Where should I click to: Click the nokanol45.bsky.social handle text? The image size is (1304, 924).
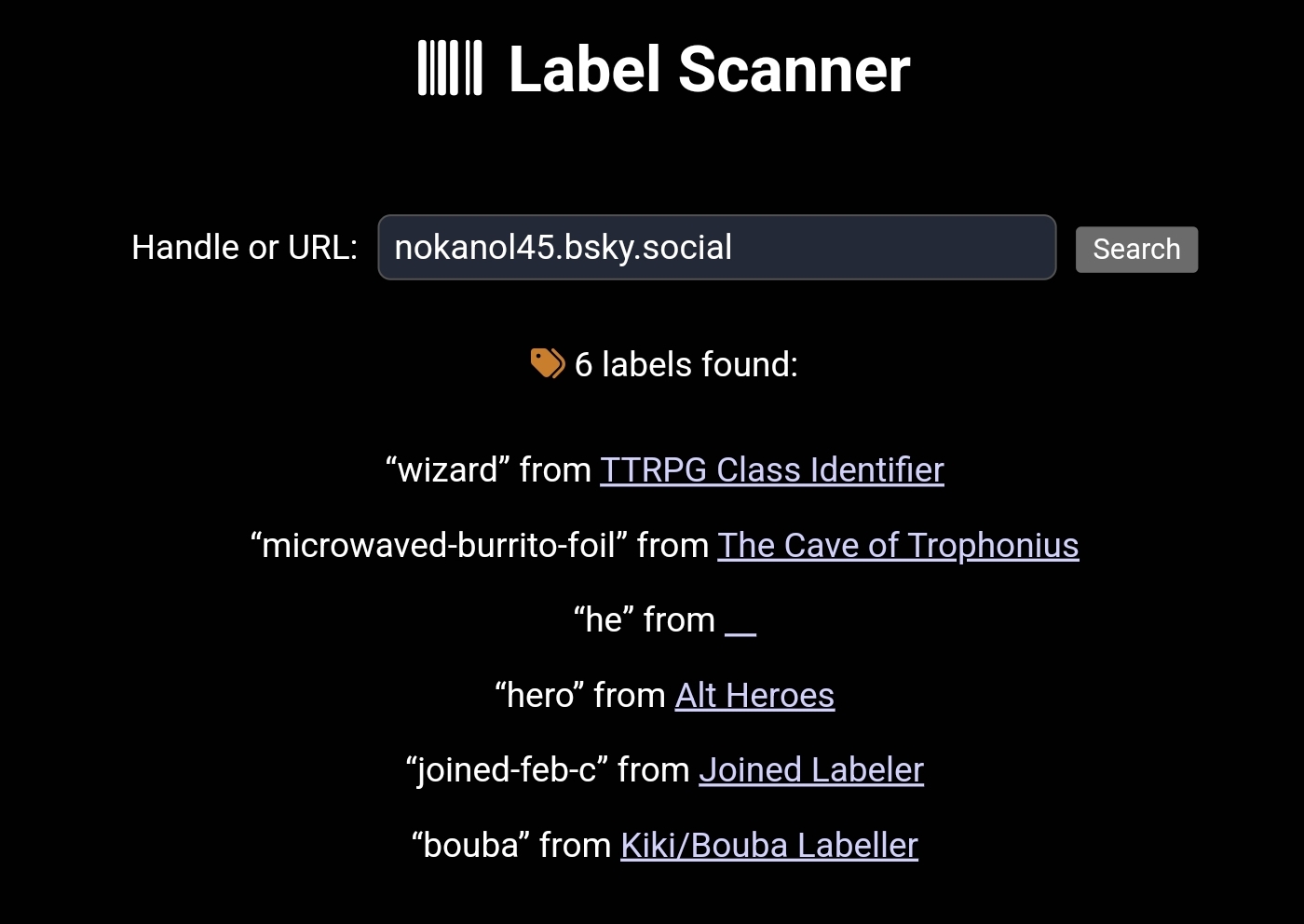(x=563, y=248)
